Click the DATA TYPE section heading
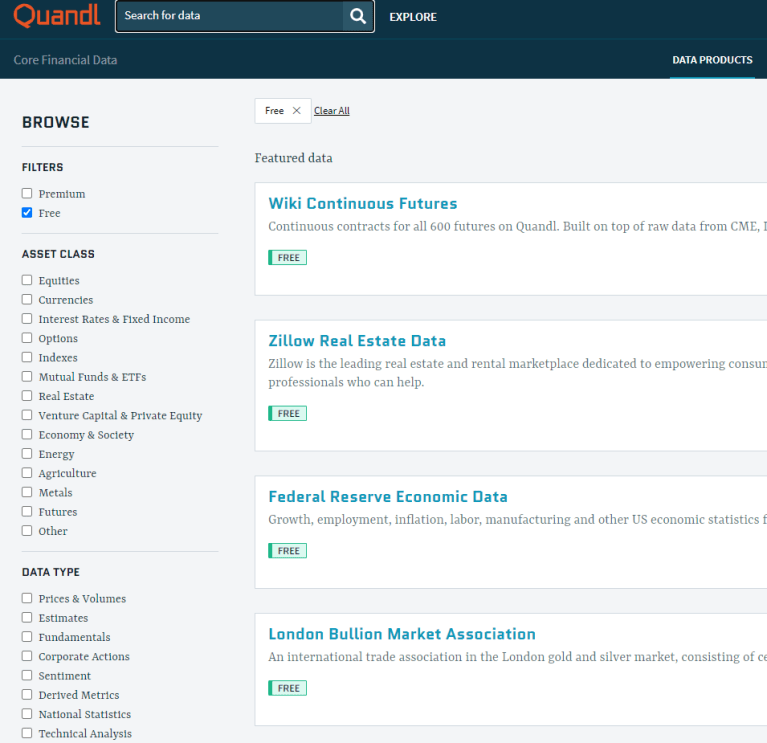Image resolution: width=767 pixels, height=743 pixels. pos(51,572)
